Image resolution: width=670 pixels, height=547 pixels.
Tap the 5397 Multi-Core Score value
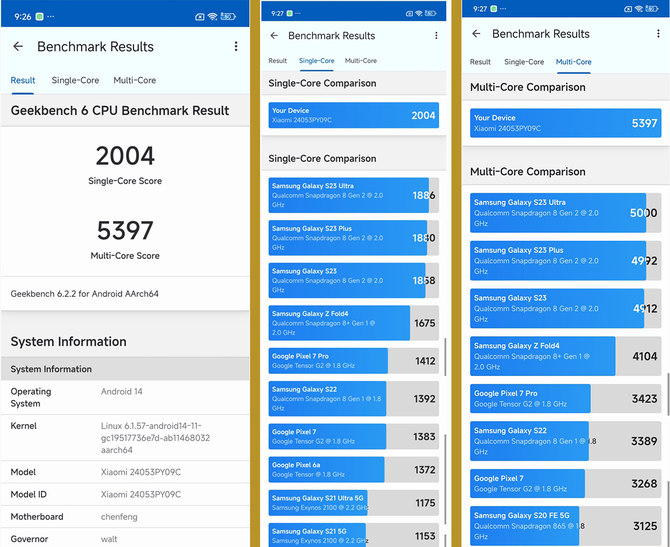pyautogui.click(x=125, y=230)
